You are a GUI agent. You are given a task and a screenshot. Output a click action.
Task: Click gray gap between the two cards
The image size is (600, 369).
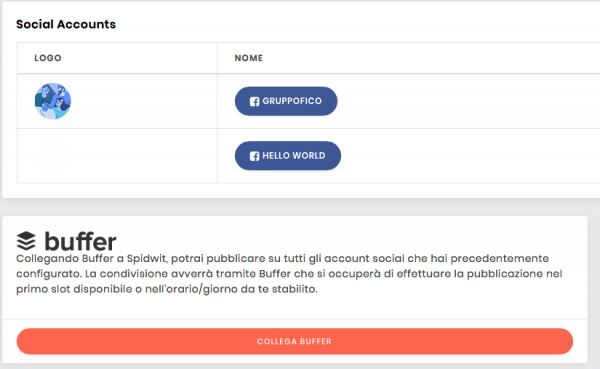(x=295, y=207)
